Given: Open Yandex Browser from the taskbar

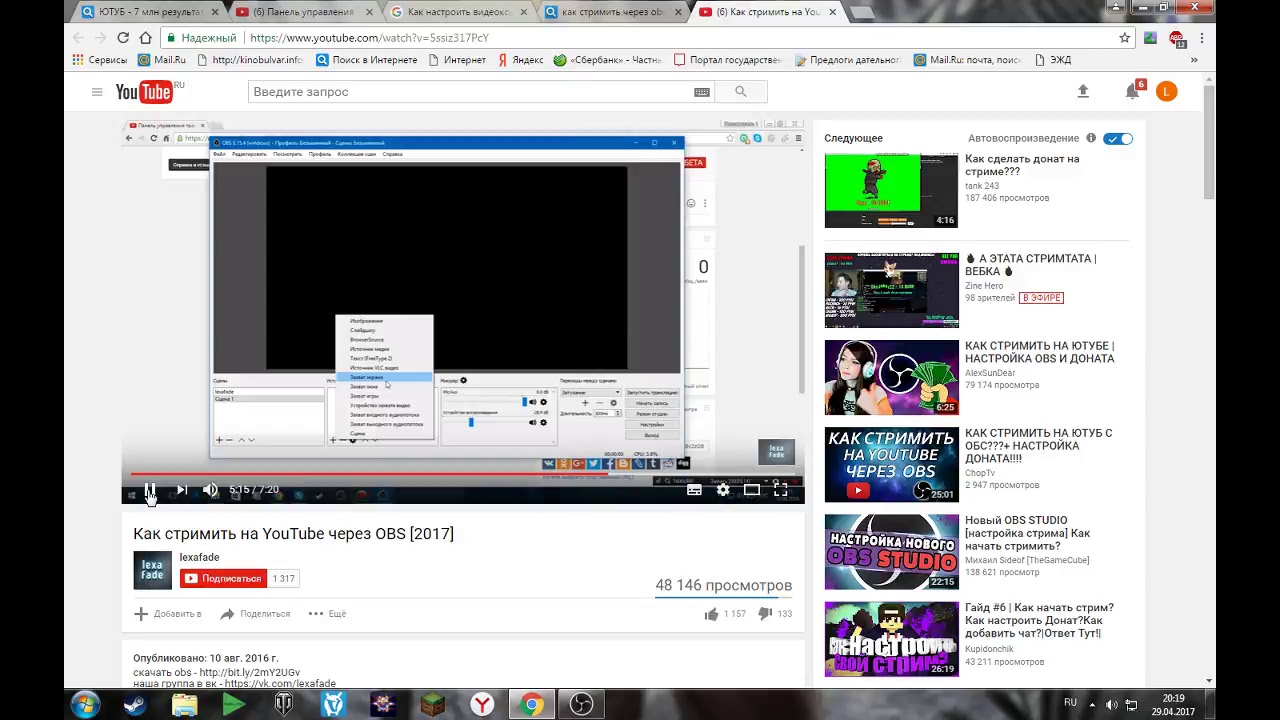Looking at the screenshot, I should 482,705.
